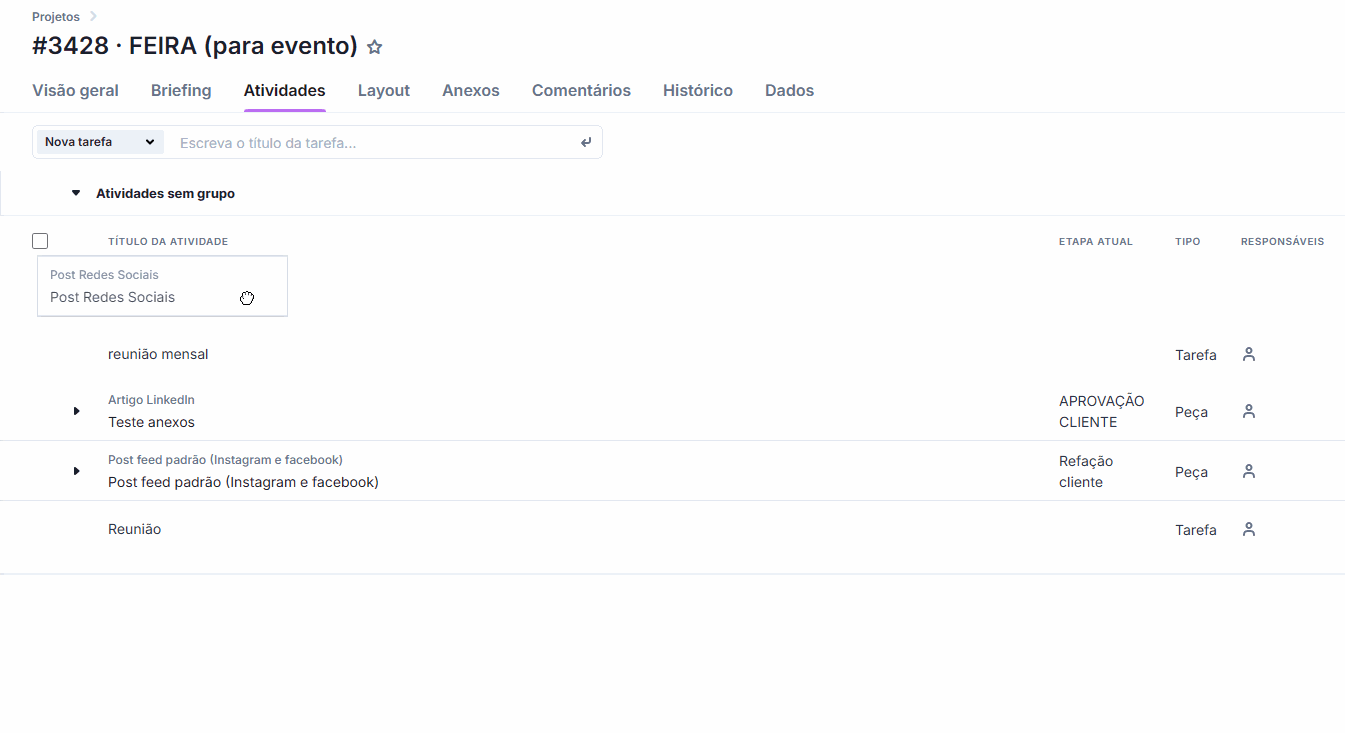This screenshot has width=1345, height=733.
Task: Click the Atividades sem grupo label
Action: click(x=165, y=193)
